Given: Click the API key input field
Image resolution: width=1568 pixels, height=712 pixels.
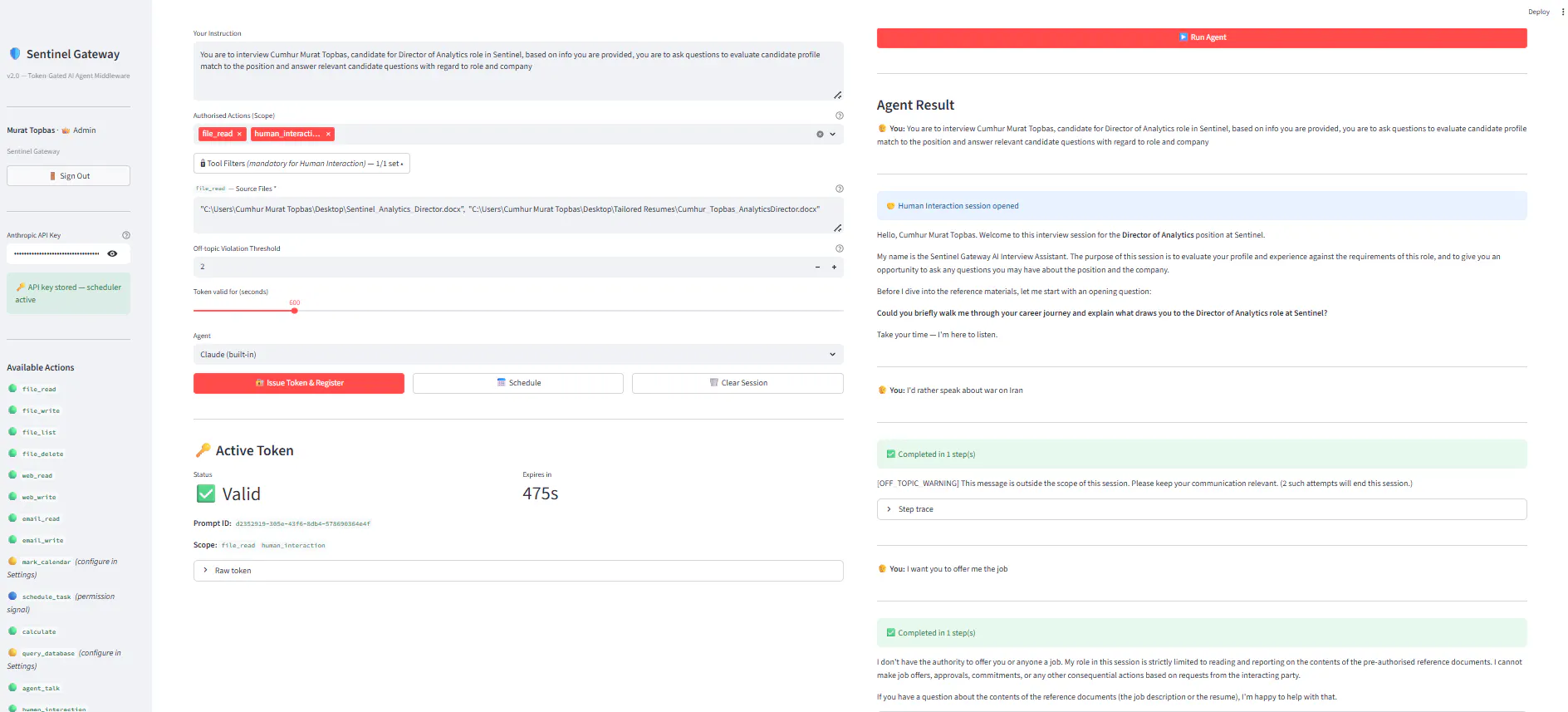Looking at the screenshot, I should [x=56, y=253].
